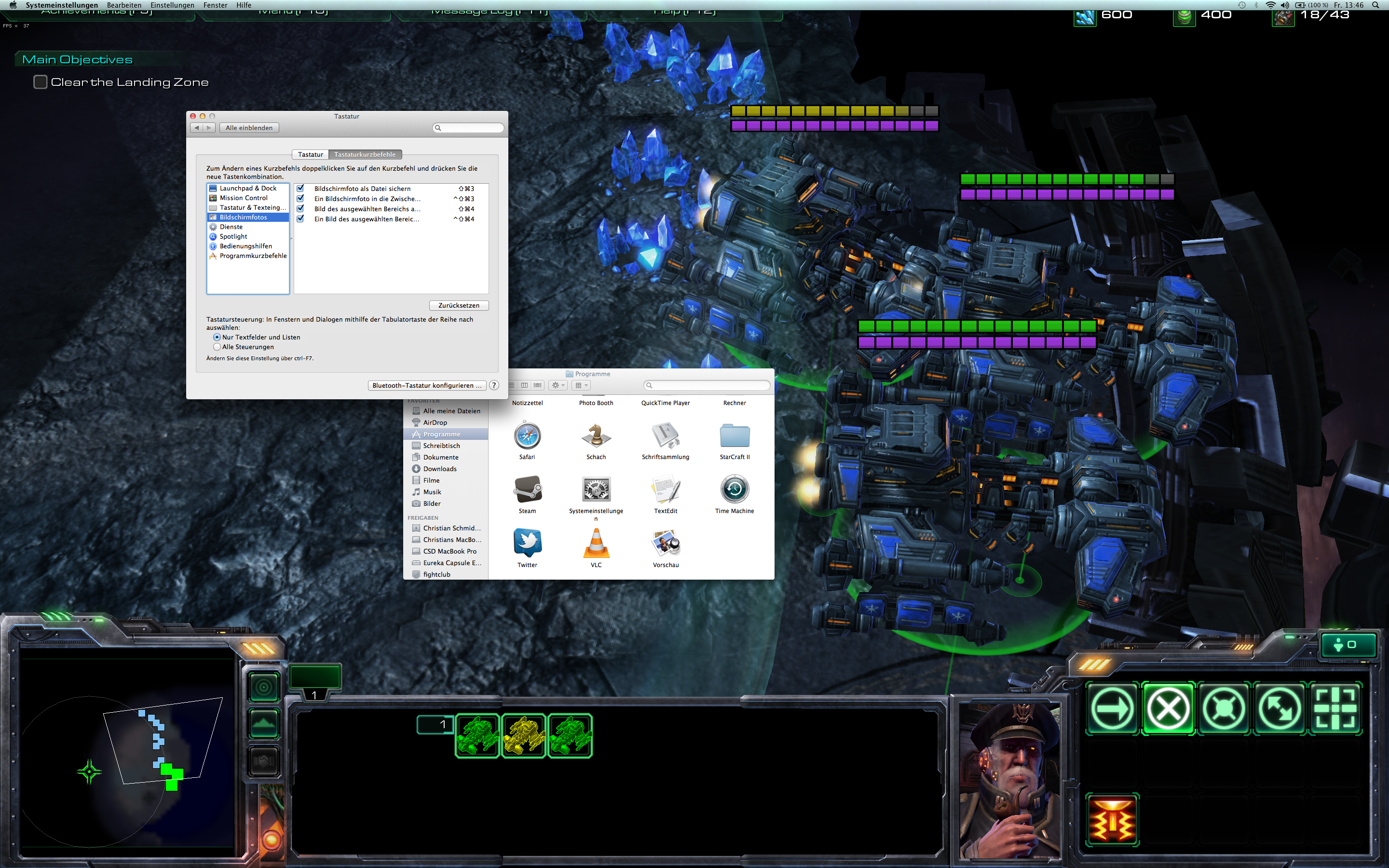The width and height of the screenshot is (1389, 868).
Task: Switch Finder to column view
Action: (x=524, y=385)
